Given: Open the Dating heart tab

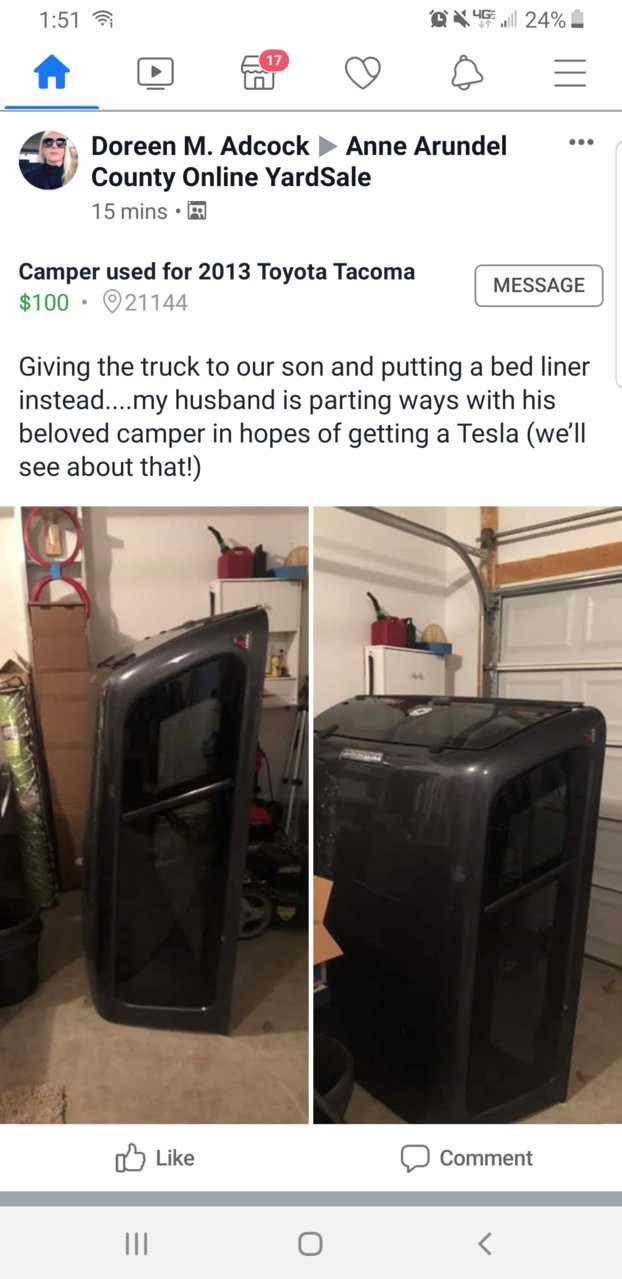Looking at the screenshot, I should coord(363,73).
